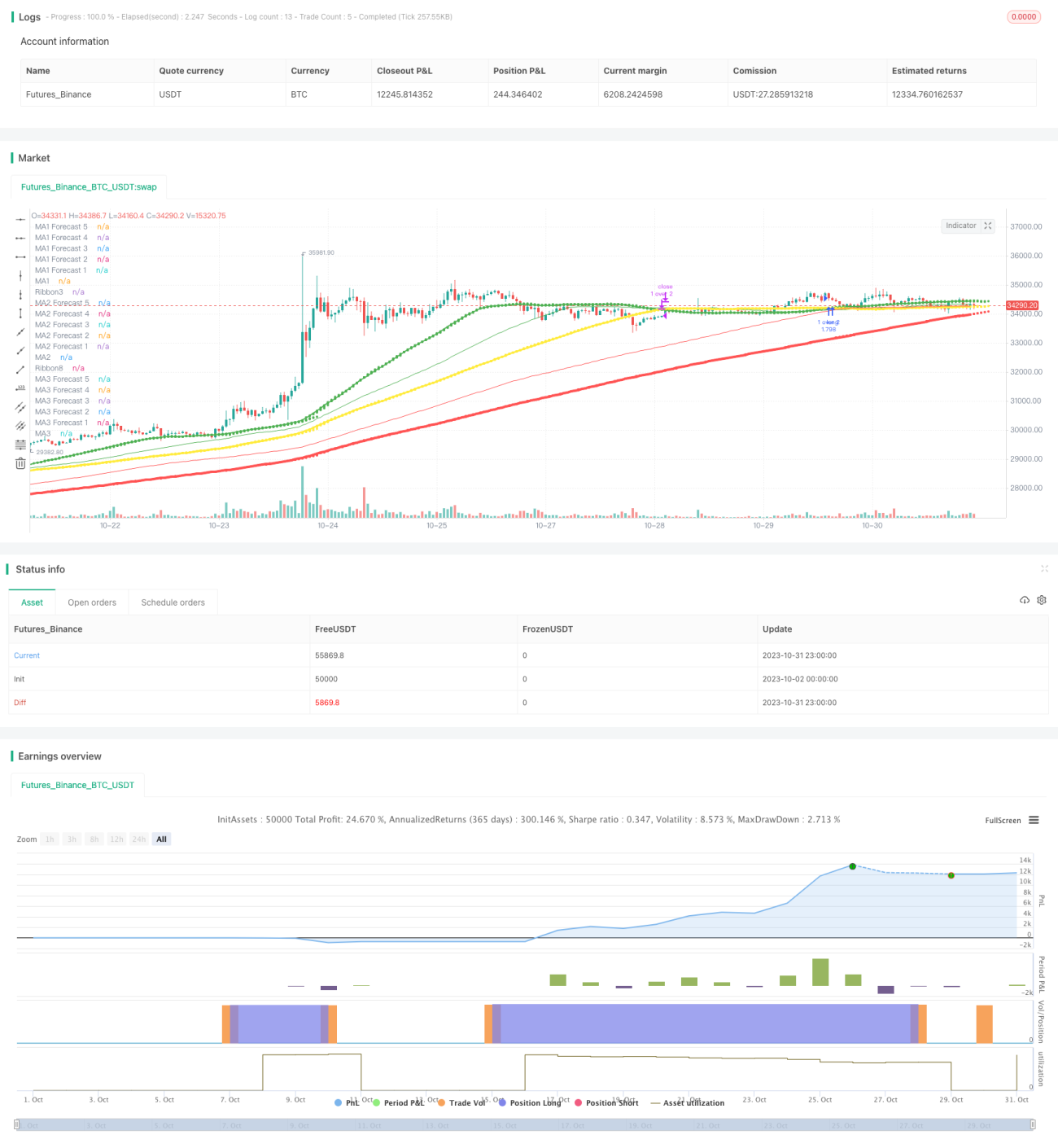Switch to the Asset tab
1058x1148 pixels.
(x=32, y=602)
